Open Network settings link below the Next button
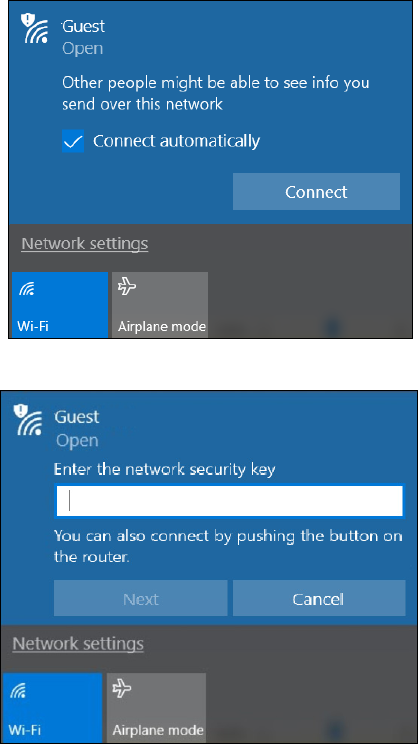418x744 pixels. (78, 644)
